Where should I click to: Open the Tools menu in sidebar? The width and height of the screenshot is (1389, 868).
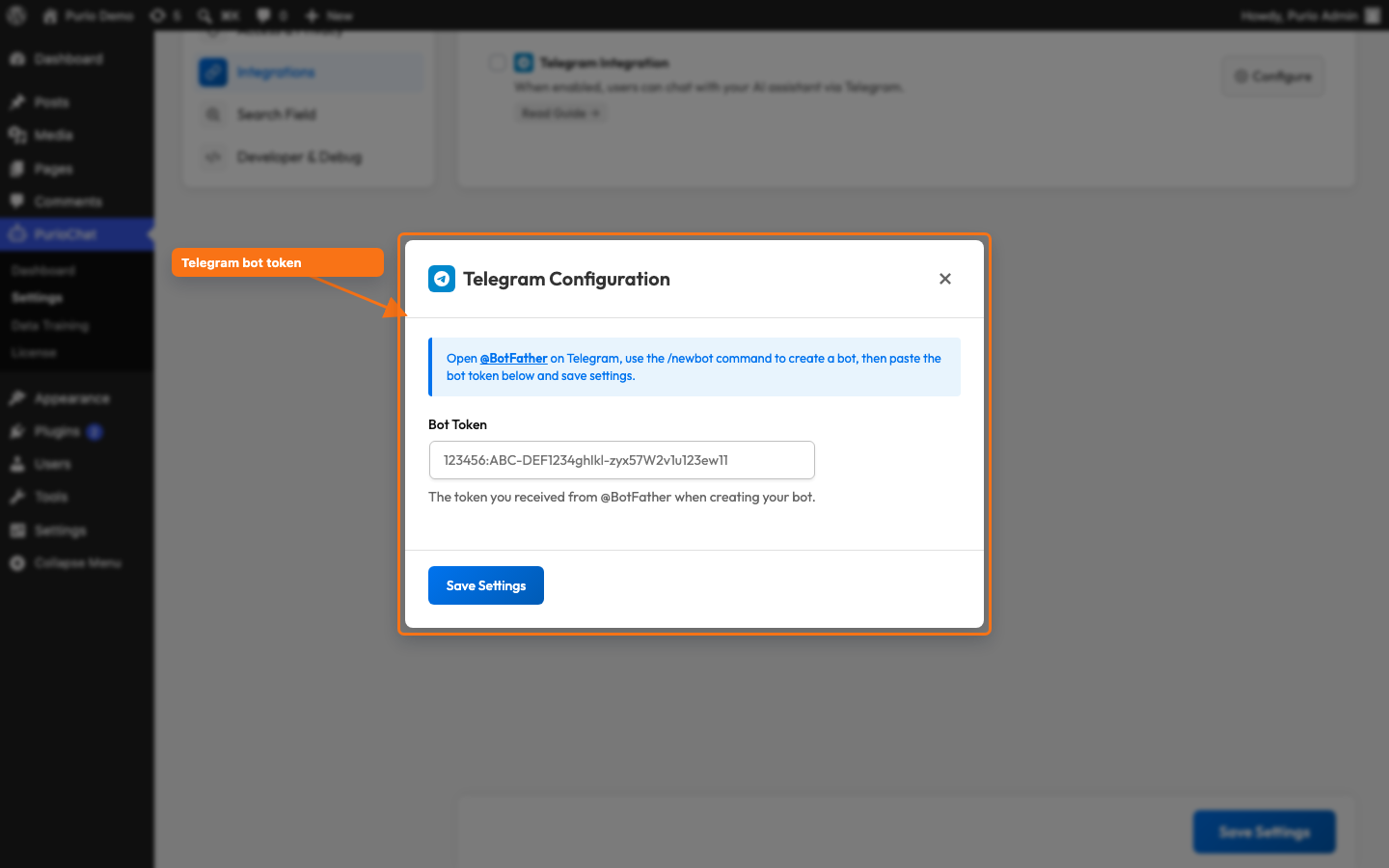point(76,497)
